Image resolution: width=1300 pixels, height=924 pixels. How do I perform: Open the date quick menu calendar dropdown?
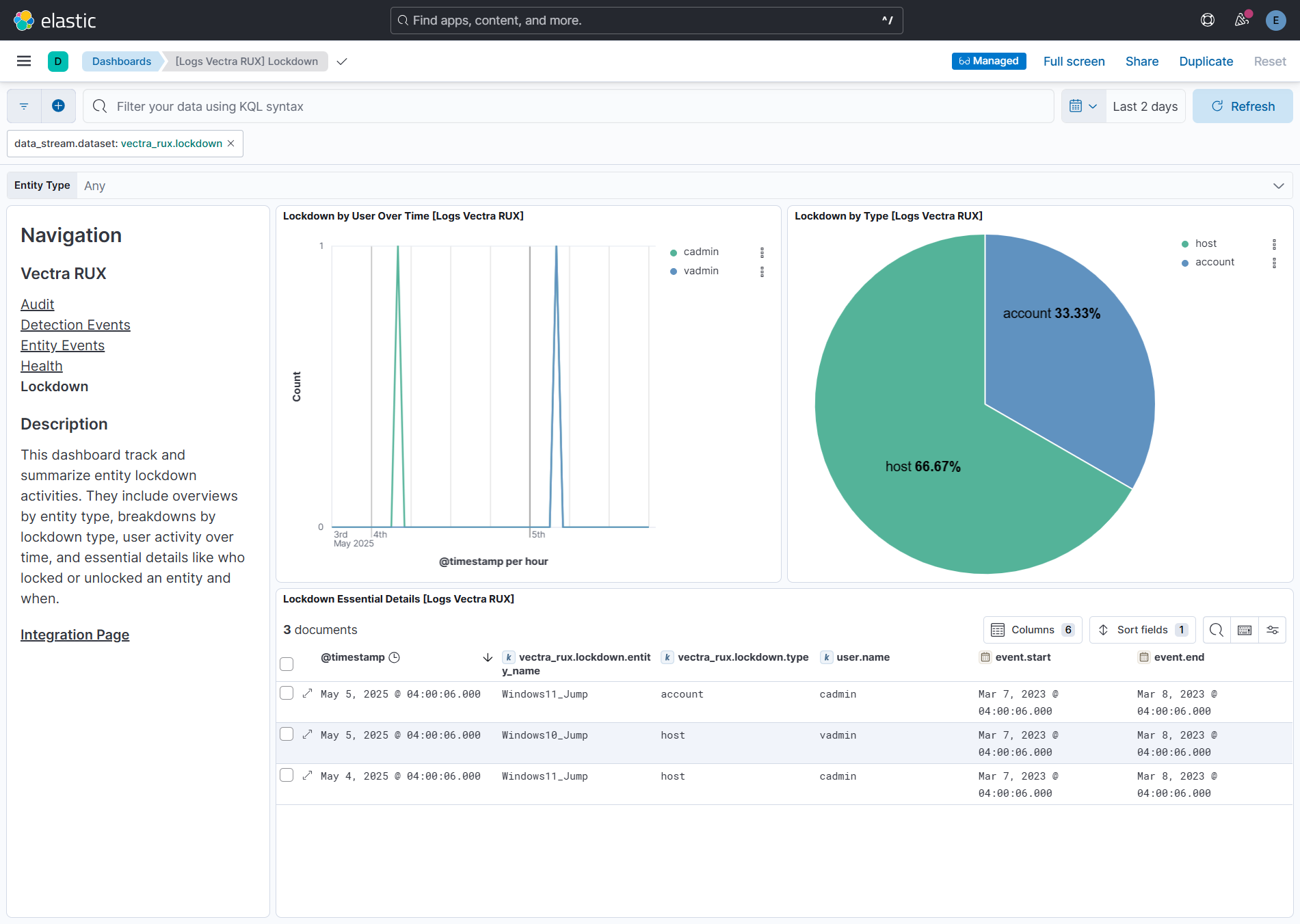(1083, 106)
